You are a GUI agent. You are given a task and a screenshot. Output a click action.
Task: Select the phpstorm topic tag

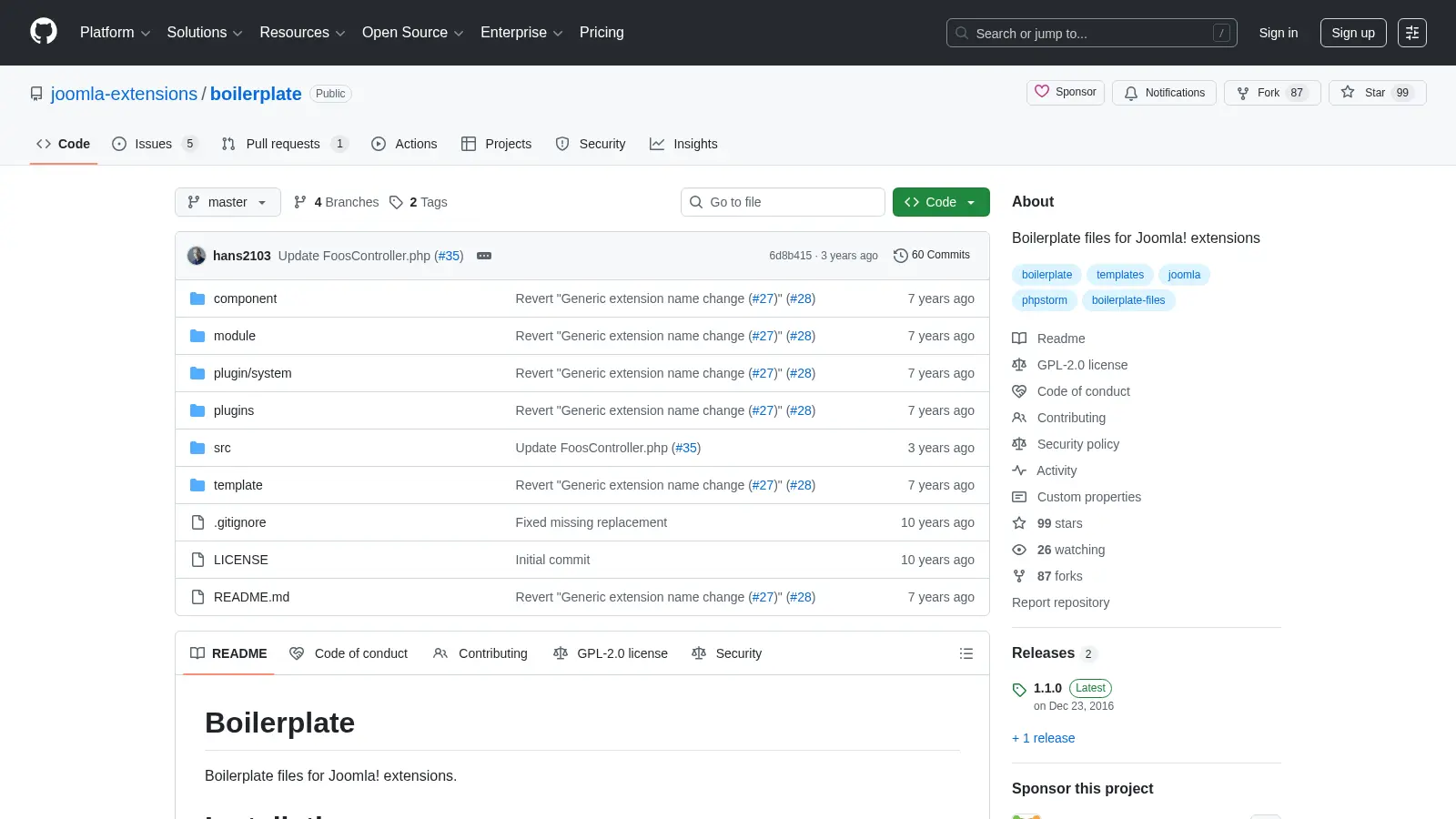click(1045, 300)
